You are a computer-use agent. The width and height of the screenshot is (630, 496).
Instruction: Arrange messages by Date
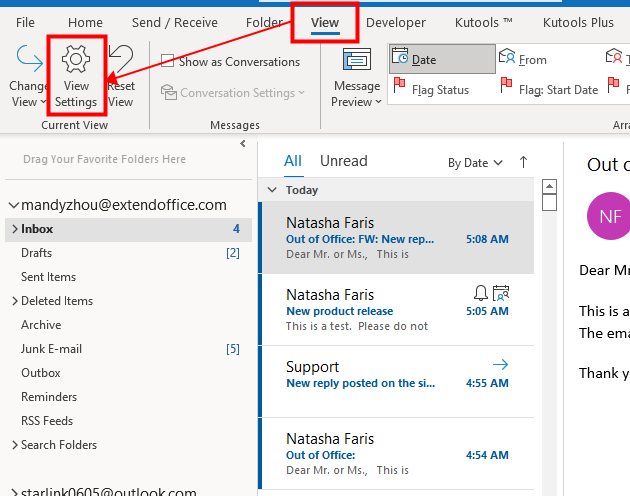click(x=441, y=60)
